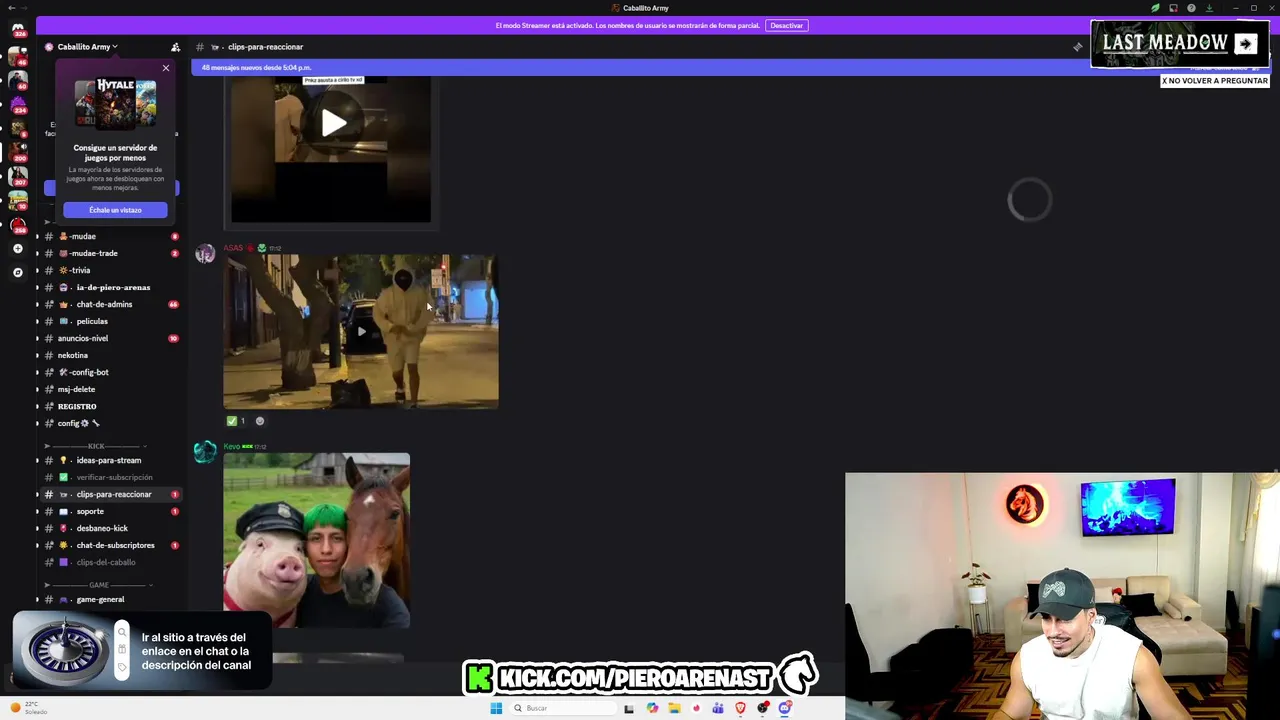Image resolution: width=1280 pixels, height=720 pixels.
Task: Click Kevo user avatar
Action: 205,452
